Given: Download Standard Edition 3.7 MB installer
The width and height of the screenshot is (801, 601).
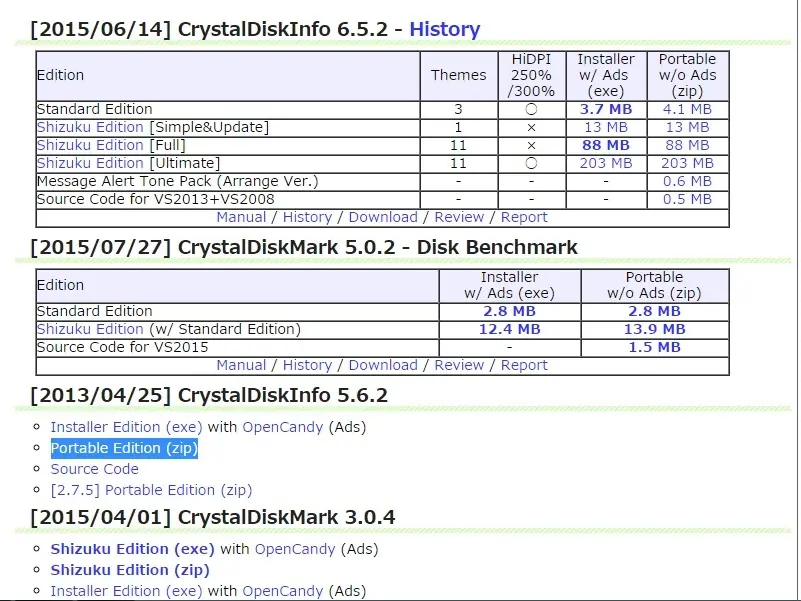Looking at the screenshot, I should (x=606, y=109).
